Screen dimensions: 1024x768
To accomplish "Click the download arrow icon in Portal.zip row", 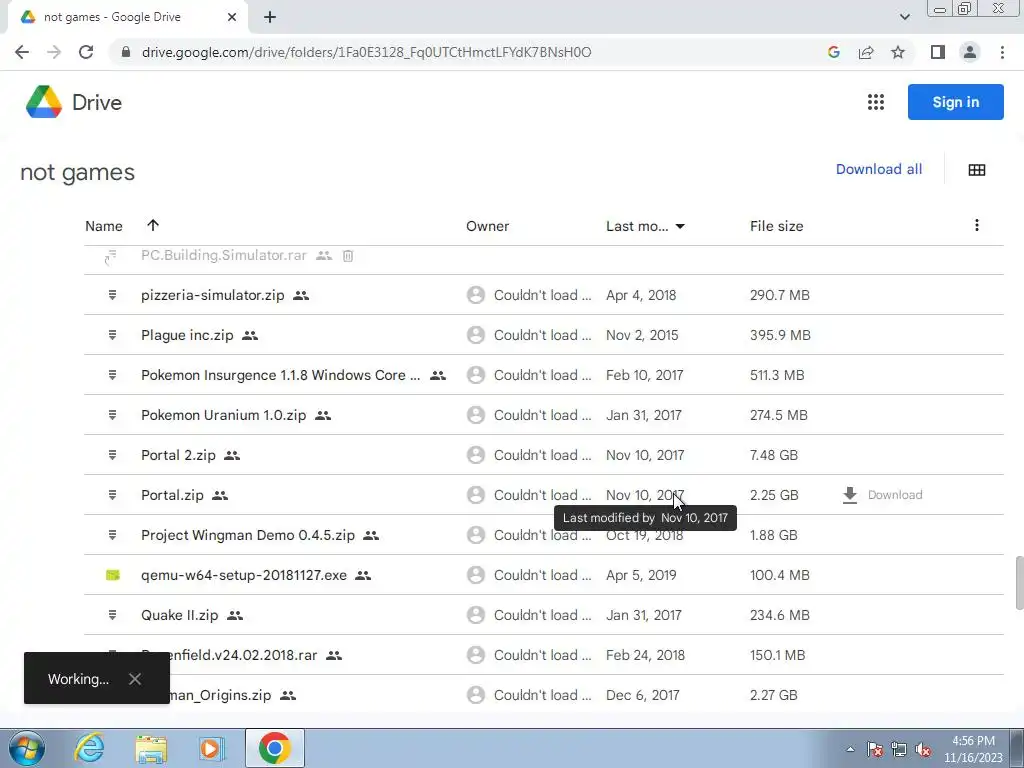I will [850, 495].
